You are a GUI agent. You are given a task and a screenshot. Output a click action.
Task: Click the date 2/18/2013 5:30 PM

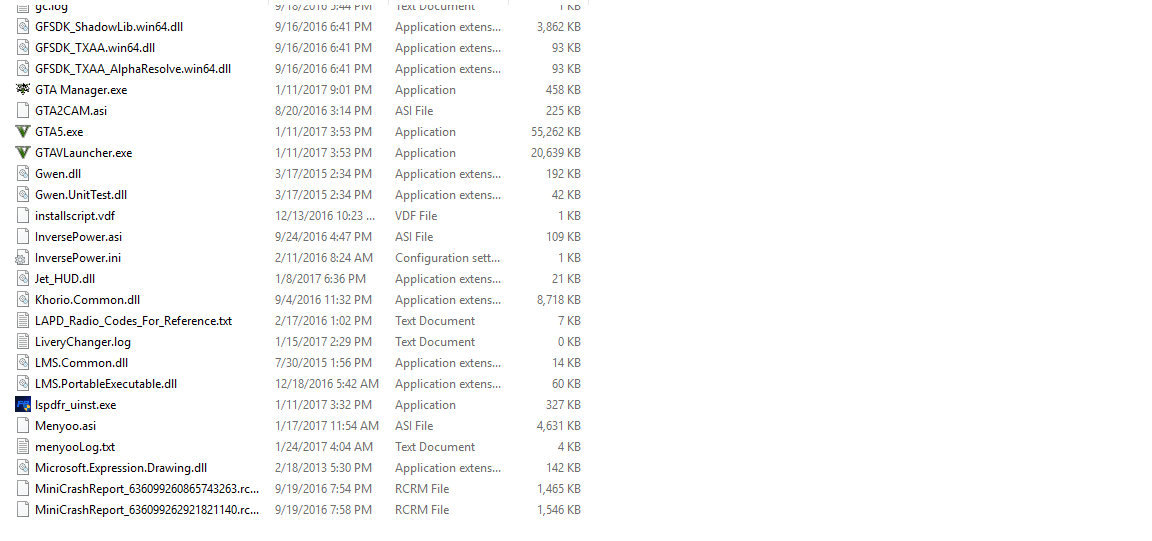[323, 467]
